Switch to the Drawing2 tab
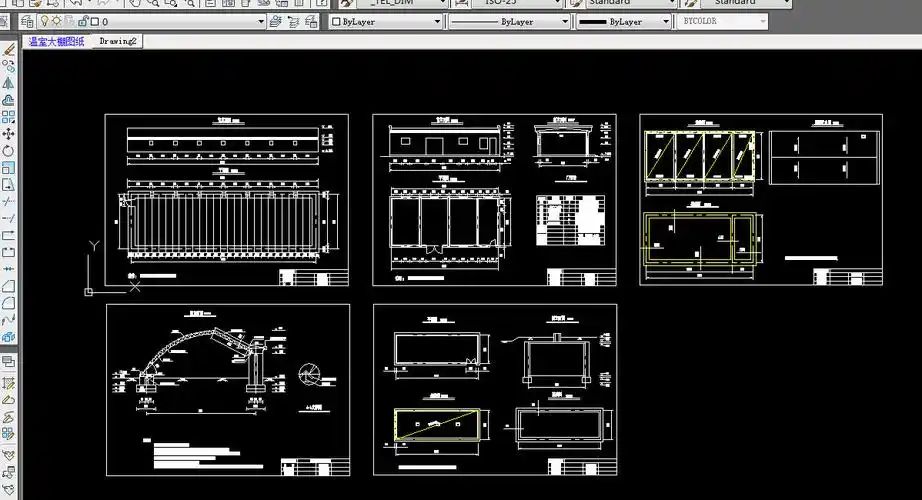Screen dimensions: 922x500 tap(118, 41)
